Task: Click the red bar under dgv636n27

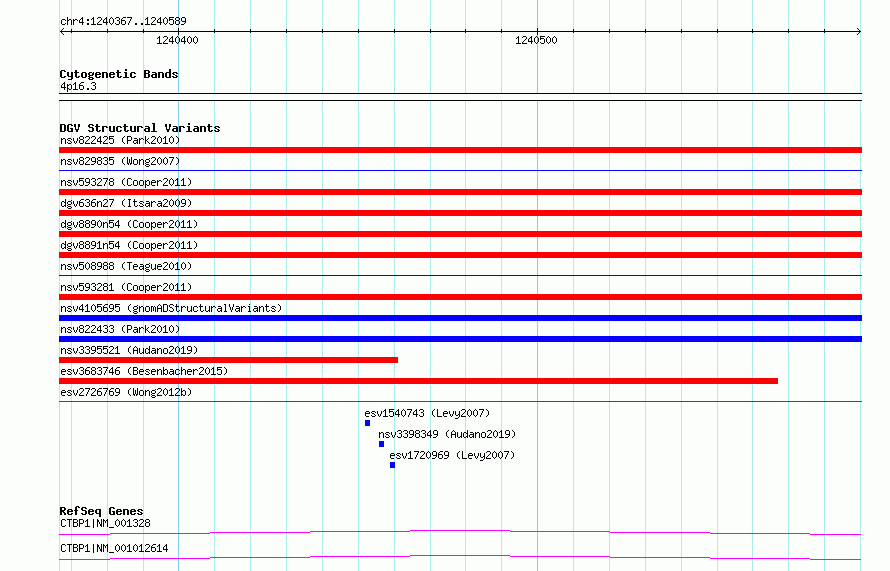Action: point(460,213)
